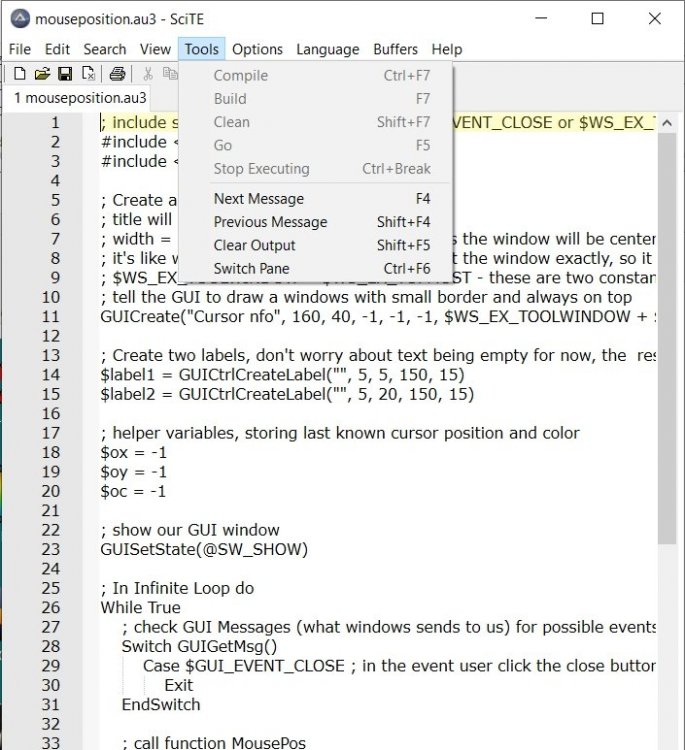Click the Save floppy disk icon
685x750 pixels.
pyautogui.click(x=65, y=74)
